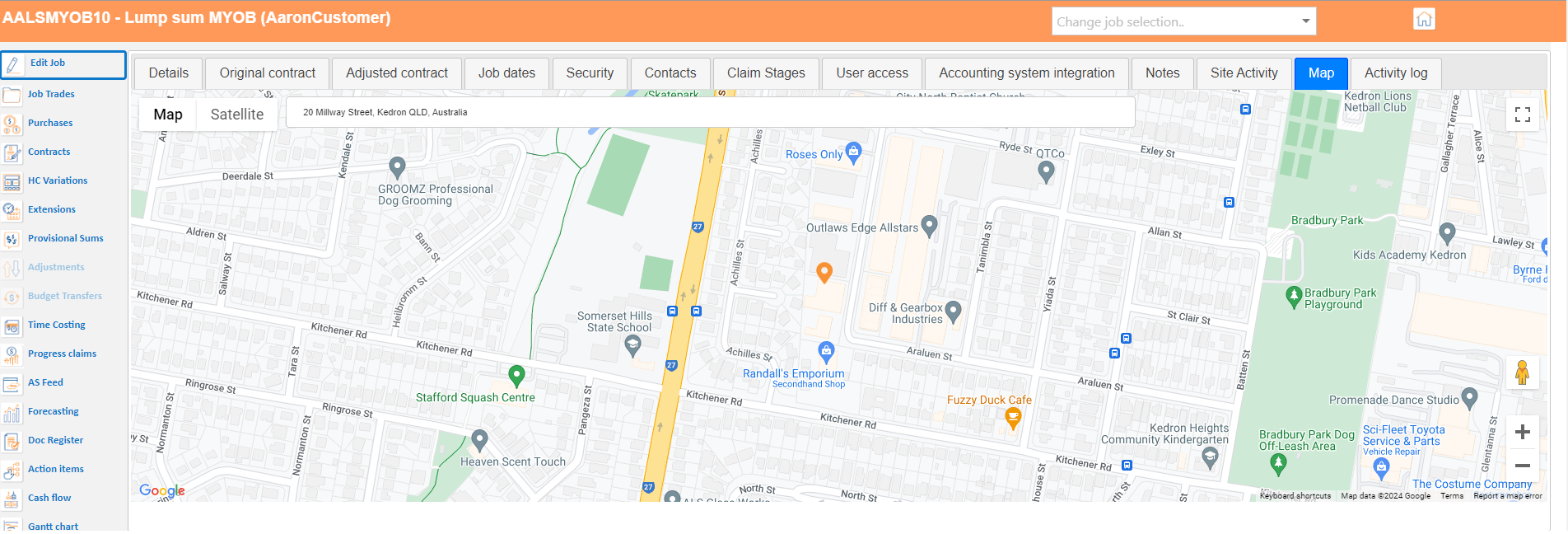This screenshot has width=1568, height=534.
Task: Switch to the Details tab
Action: [x=169, y=73]
